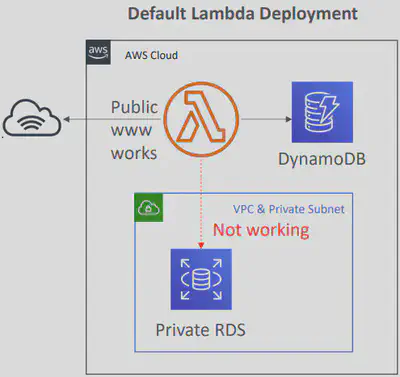
Task: Click the arrowhead pointing to internet cloud
Action: point(66,119)
